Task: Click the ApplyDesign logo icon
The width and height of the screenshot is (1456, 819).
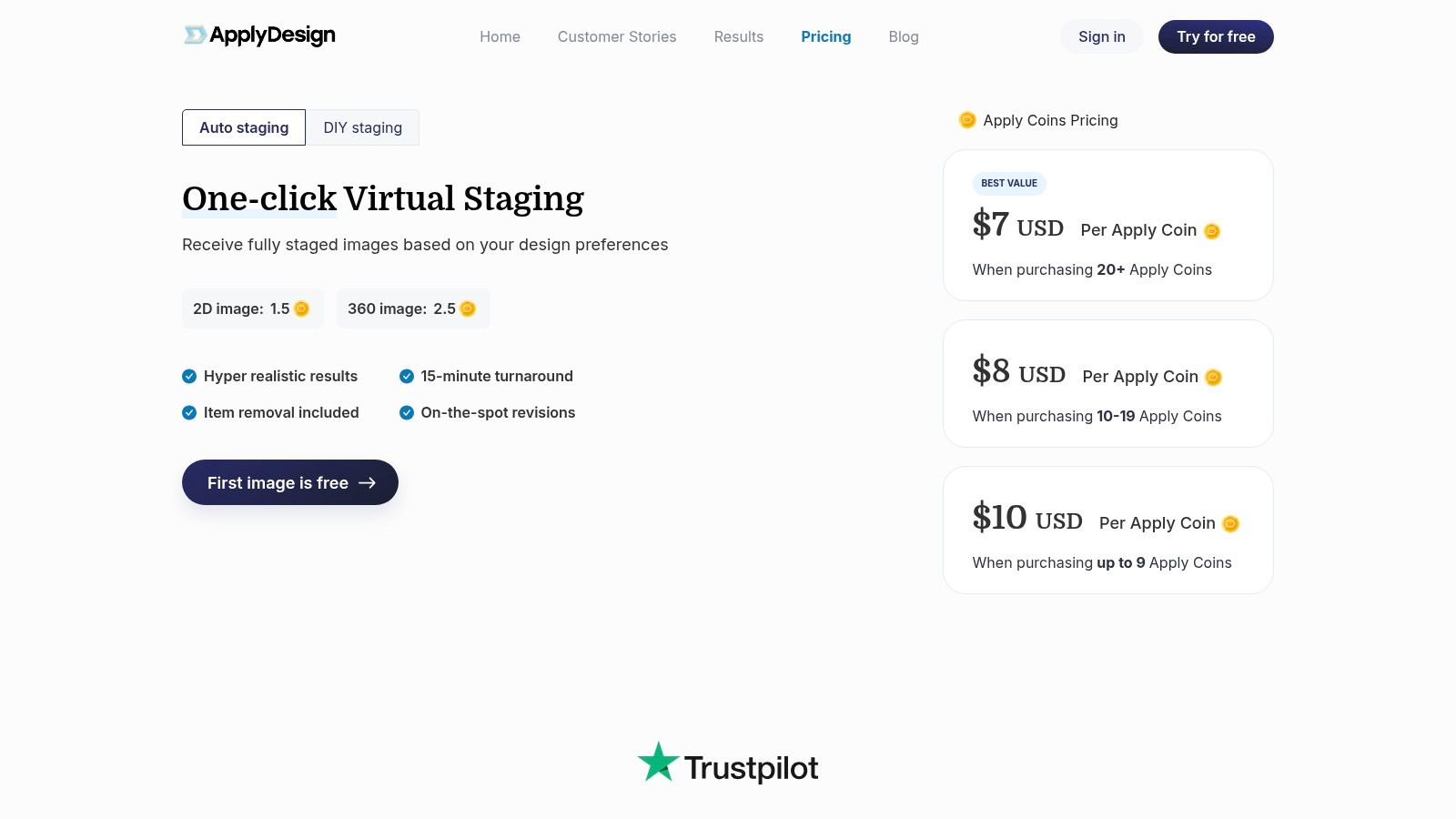Action: click(195, 35)
